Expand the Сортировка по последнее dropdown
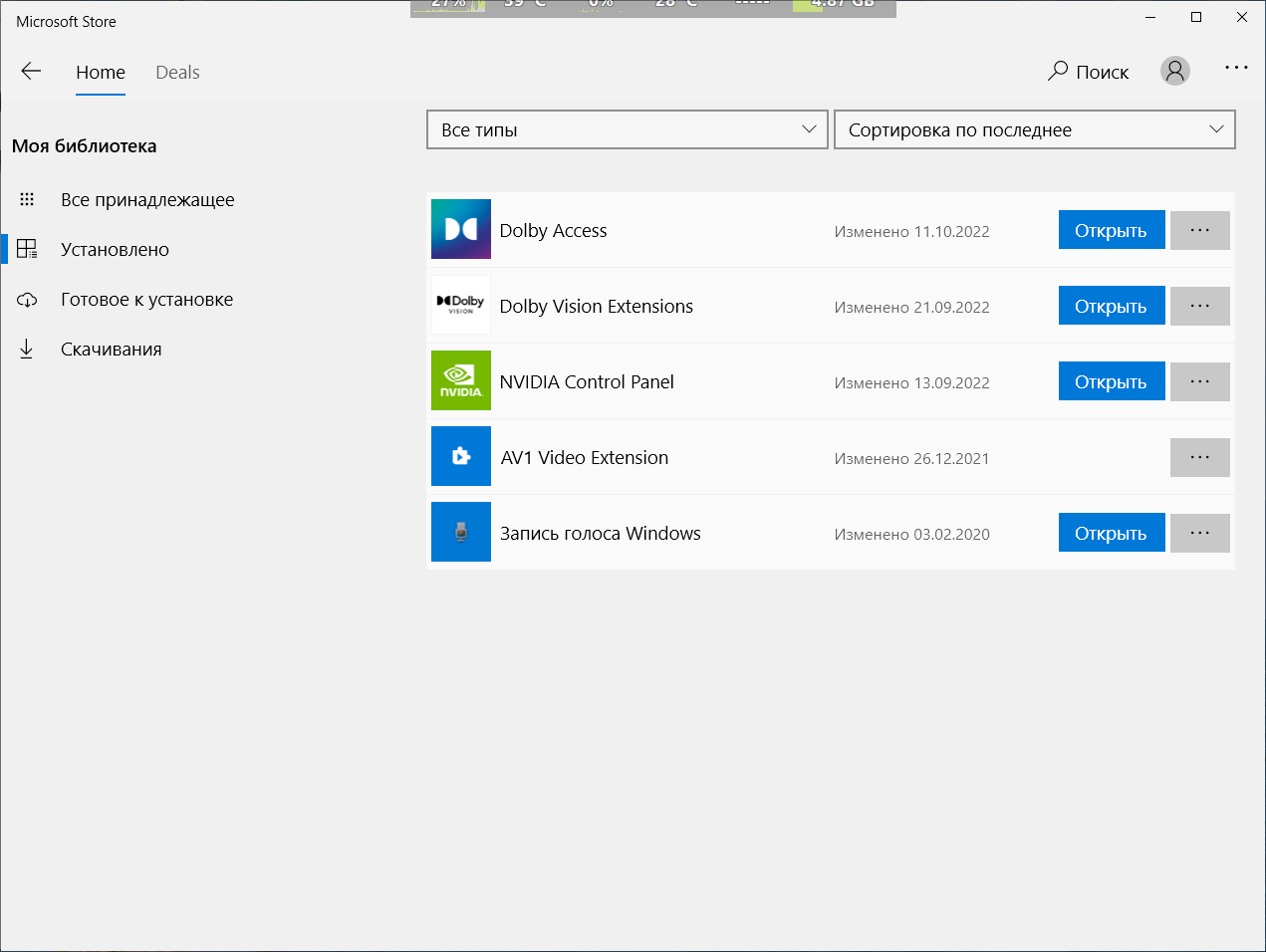1266x952 pixels. click(1035, 129)
